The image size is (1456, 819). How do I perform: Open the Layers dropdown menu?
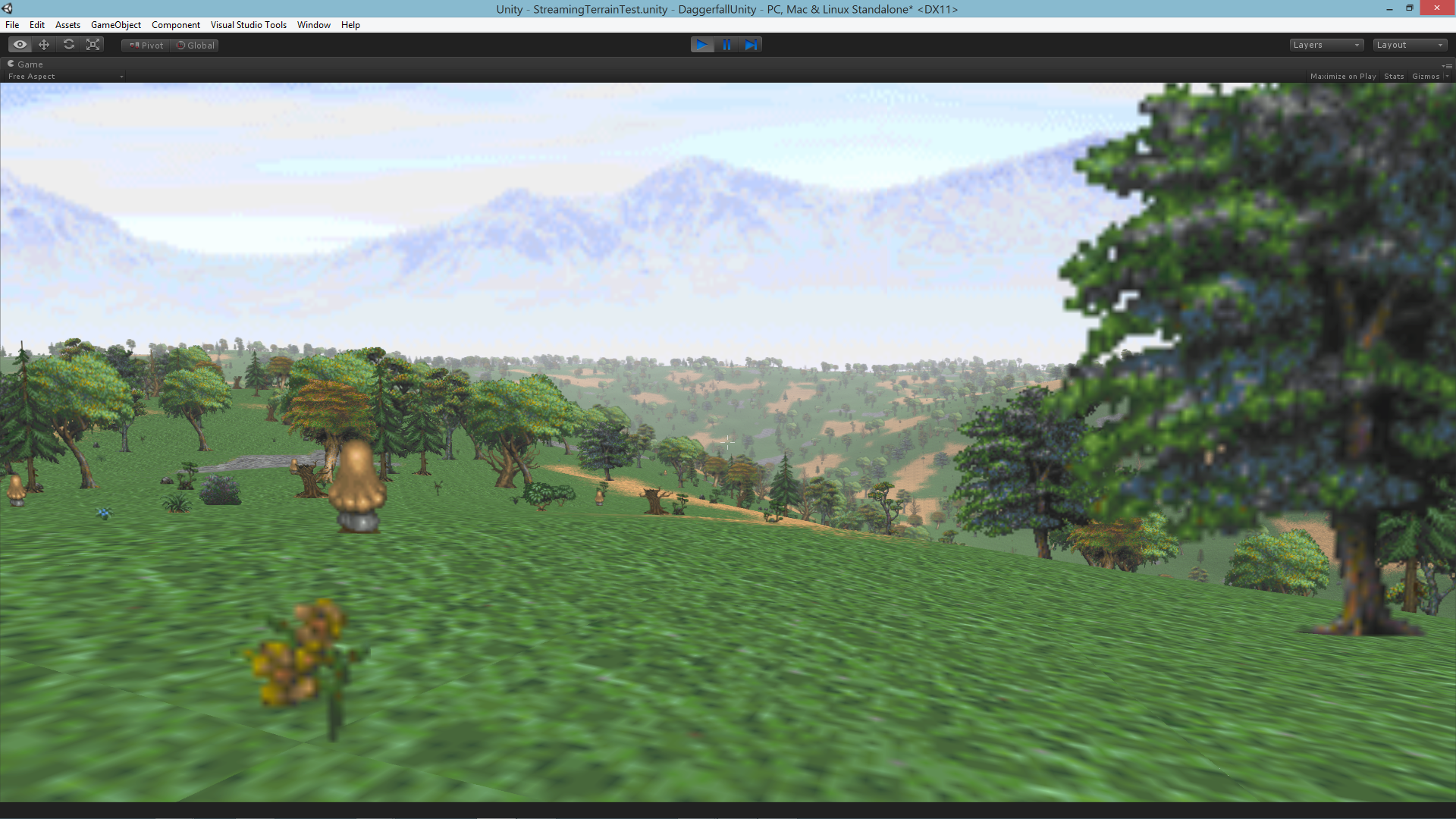pyautogui.click(x=1326, y=44)
